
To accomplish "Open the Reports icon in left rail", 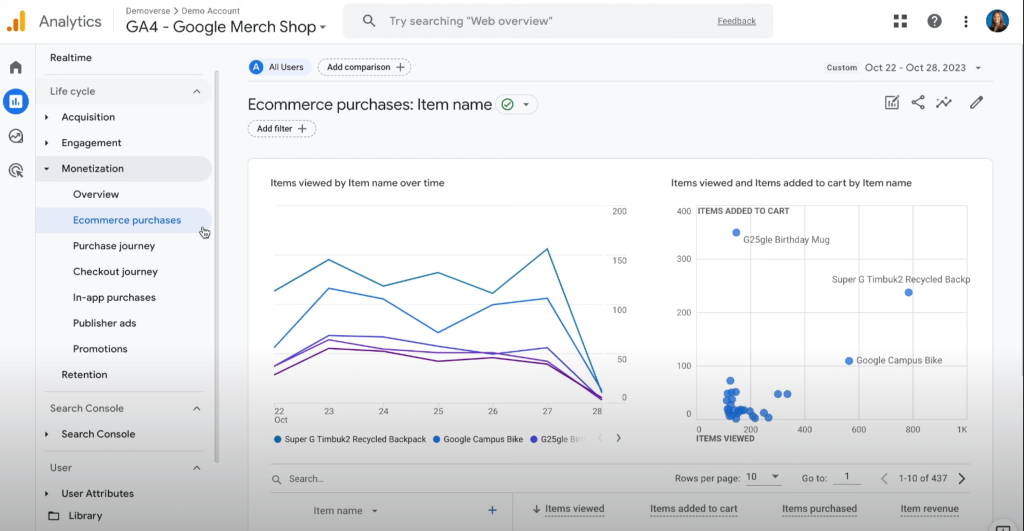I will click(16, 101).
